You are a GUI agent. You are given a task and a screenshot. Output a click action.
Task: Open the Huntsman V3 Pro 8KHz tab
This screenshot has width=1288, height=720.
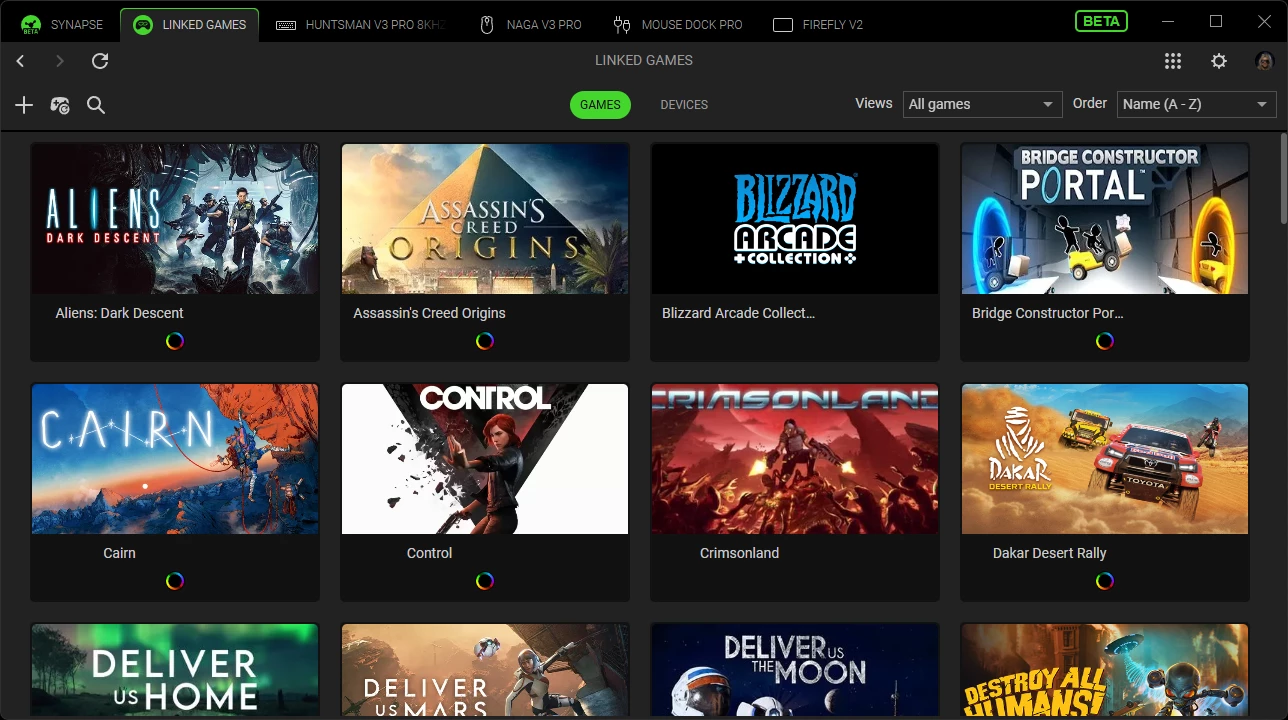pyautogui.click(x=360, y=24)
